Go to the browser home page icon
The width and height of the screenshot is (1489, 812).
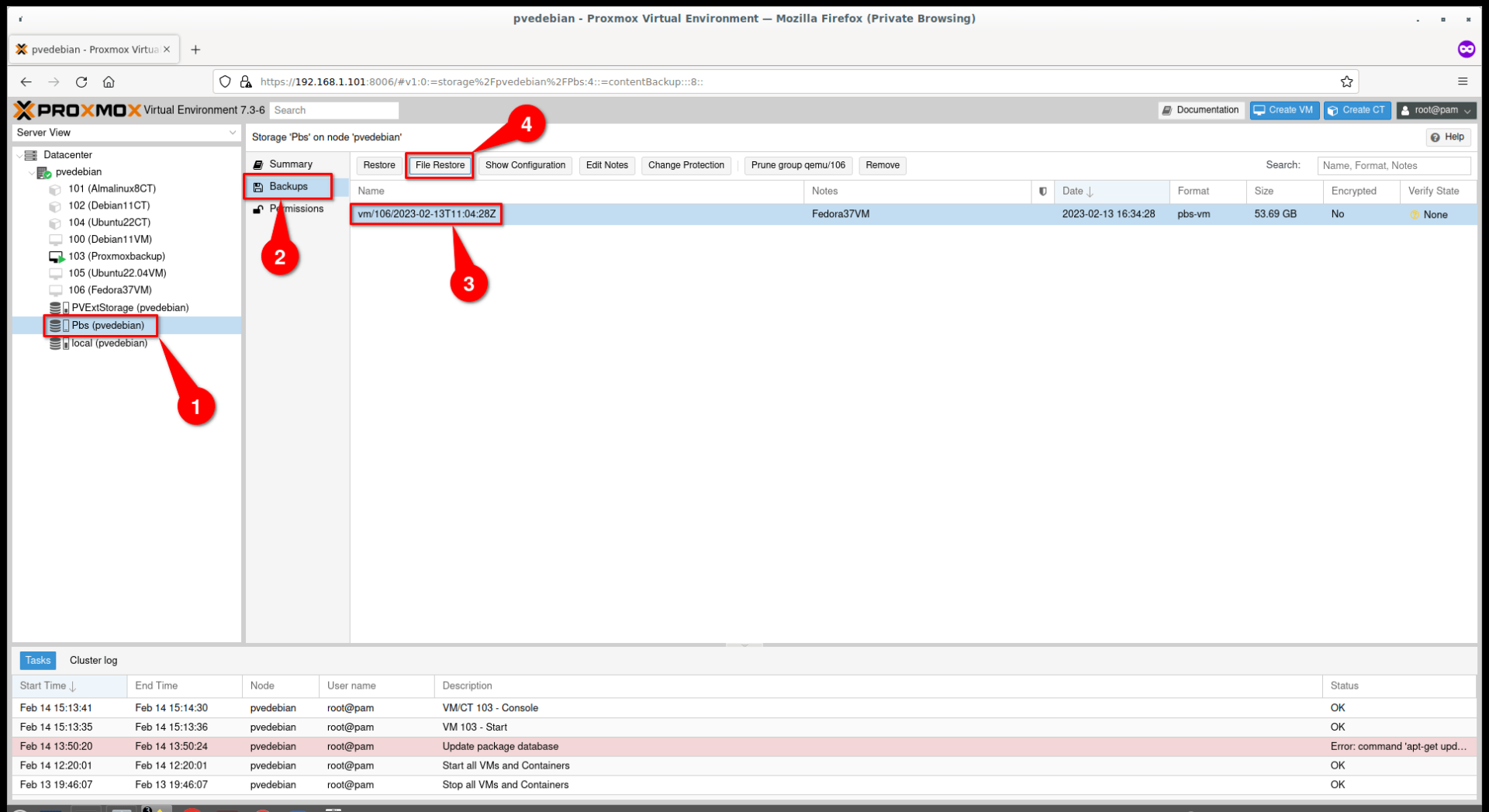coord(109,81)
